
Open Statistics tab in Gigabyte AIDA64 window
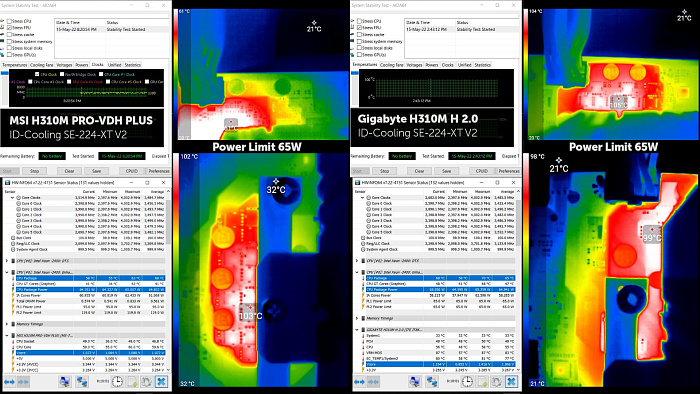tap(483, 65)
